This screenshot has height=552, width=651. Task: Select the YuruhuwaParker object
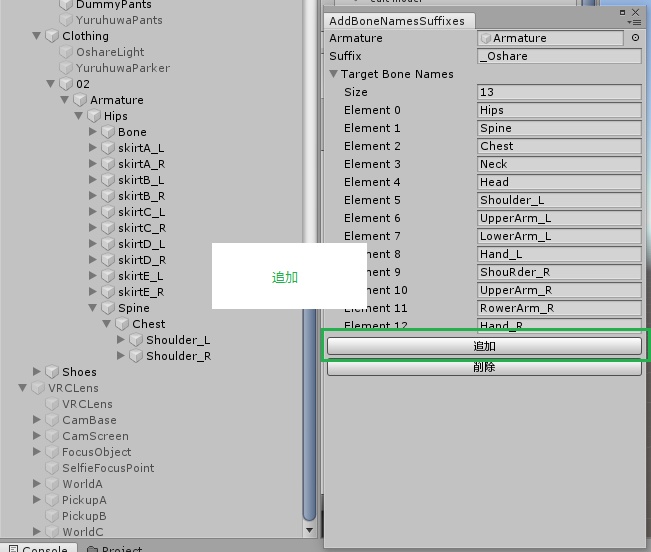(x=123, y=68)
